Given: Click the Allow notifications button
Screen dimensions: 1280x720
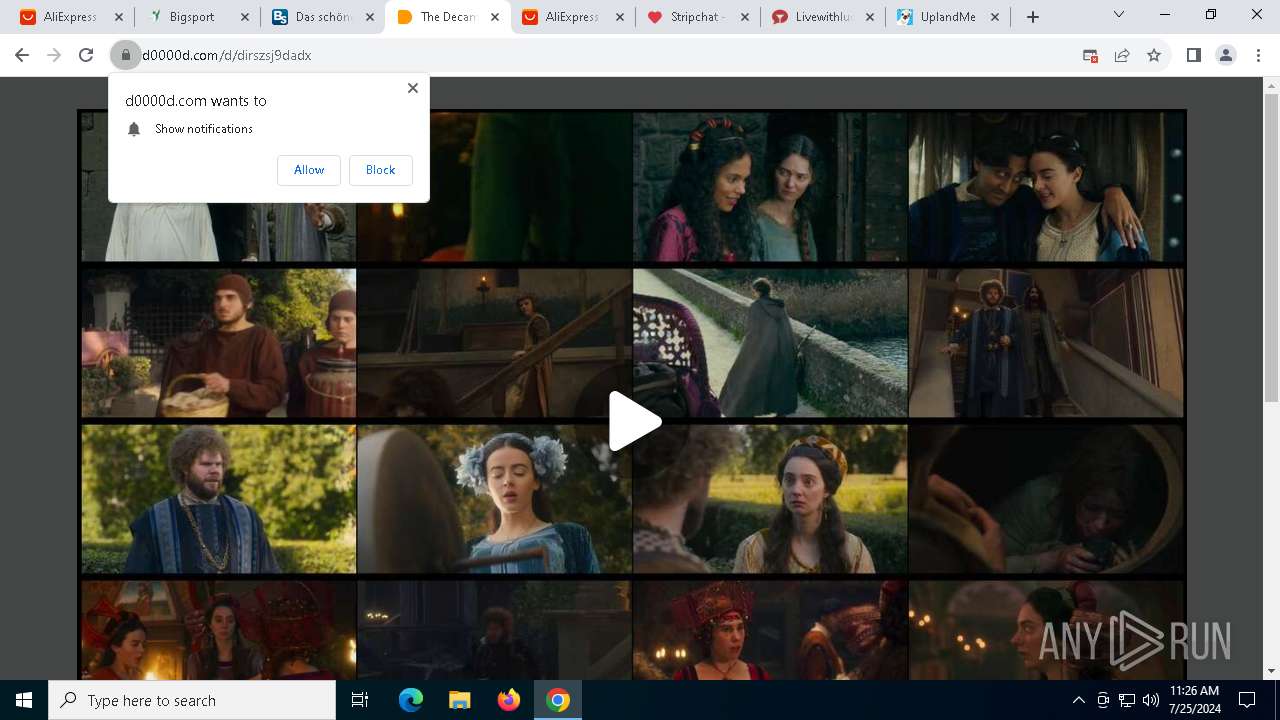Looking at the screenshot, I should (309, 170).
